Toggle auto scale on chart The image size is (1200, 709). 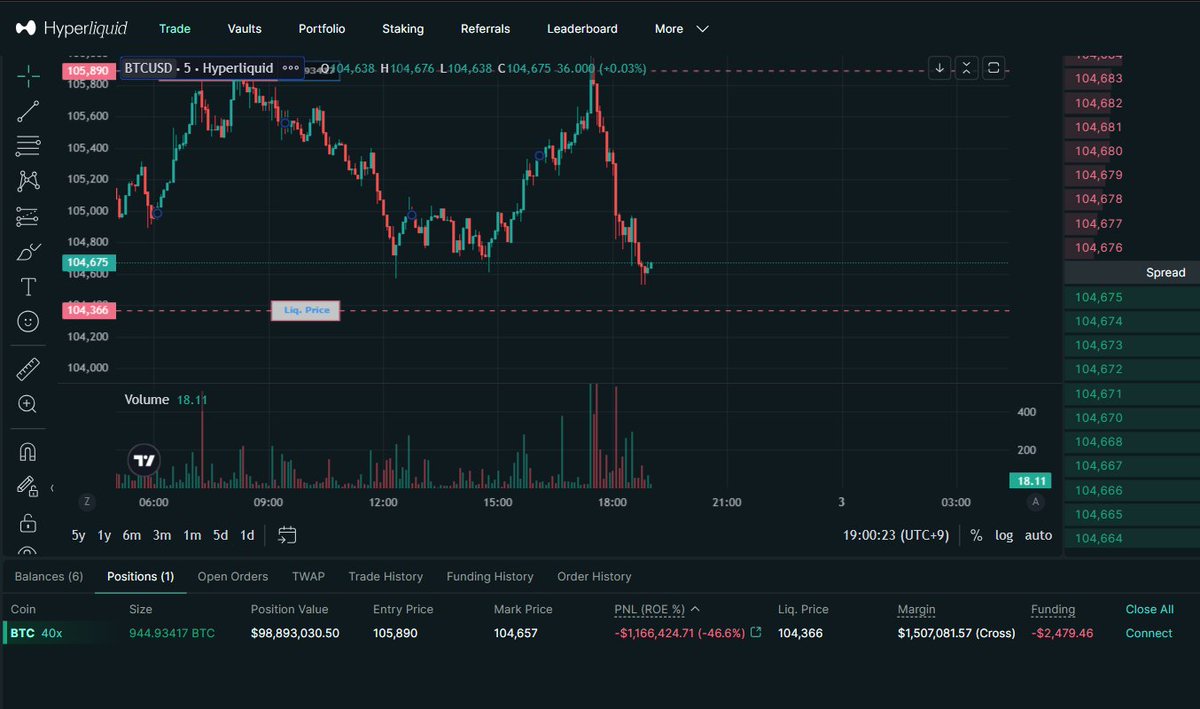(x=1038, y=535)
